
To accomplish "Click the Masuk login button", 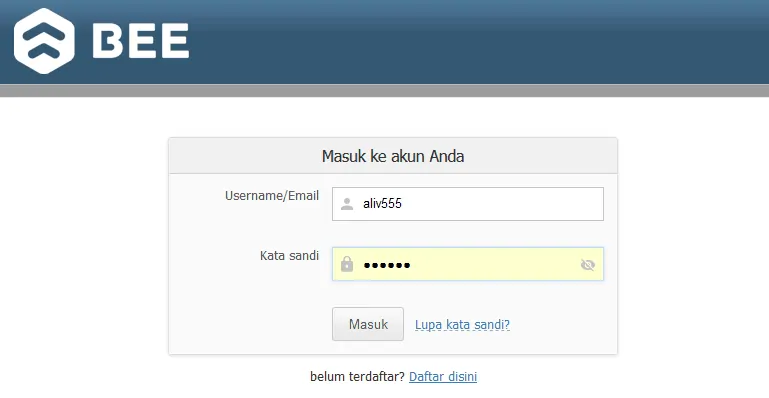I will pyautogui.click(x=368, y=324).
